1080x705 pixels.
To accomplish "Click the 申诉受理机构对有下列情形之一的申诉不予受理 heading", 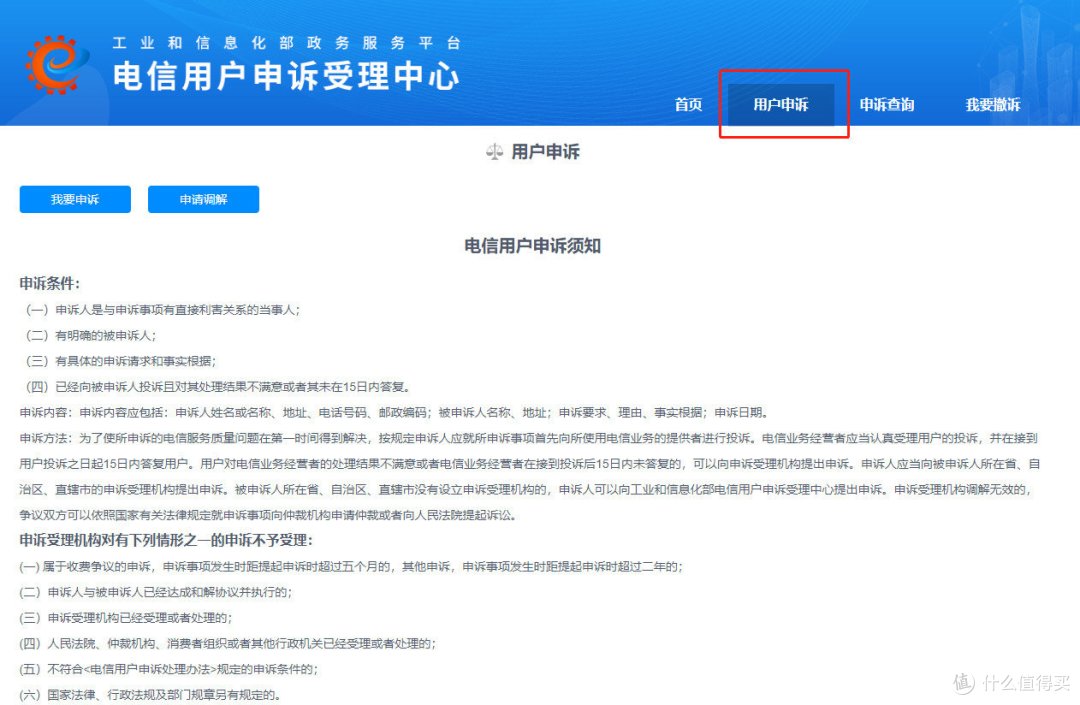I will click(x=166, y=540).
